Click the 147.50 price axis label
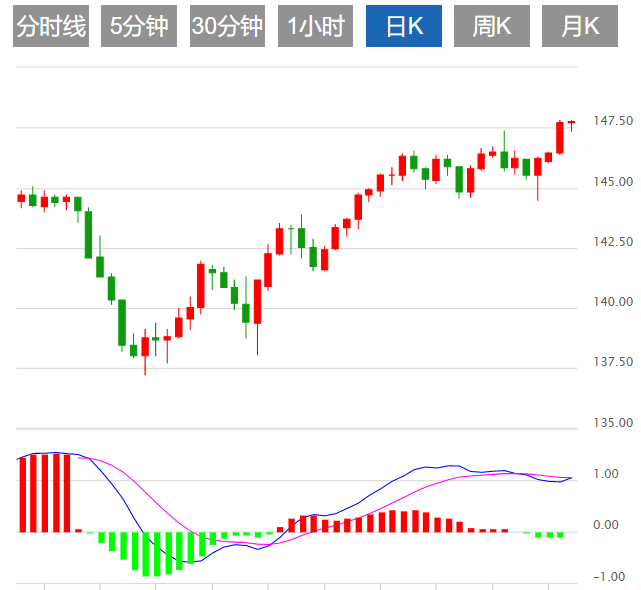Viewport: 641px width, 590px height. (x=613, y=121)
